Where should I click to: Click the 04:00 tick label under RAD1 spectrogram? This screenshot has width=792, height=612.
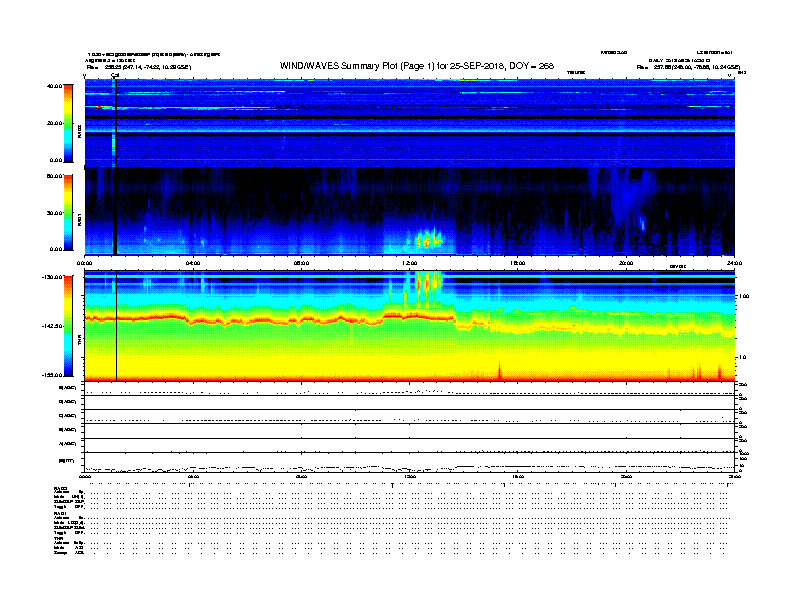point(193,263)
